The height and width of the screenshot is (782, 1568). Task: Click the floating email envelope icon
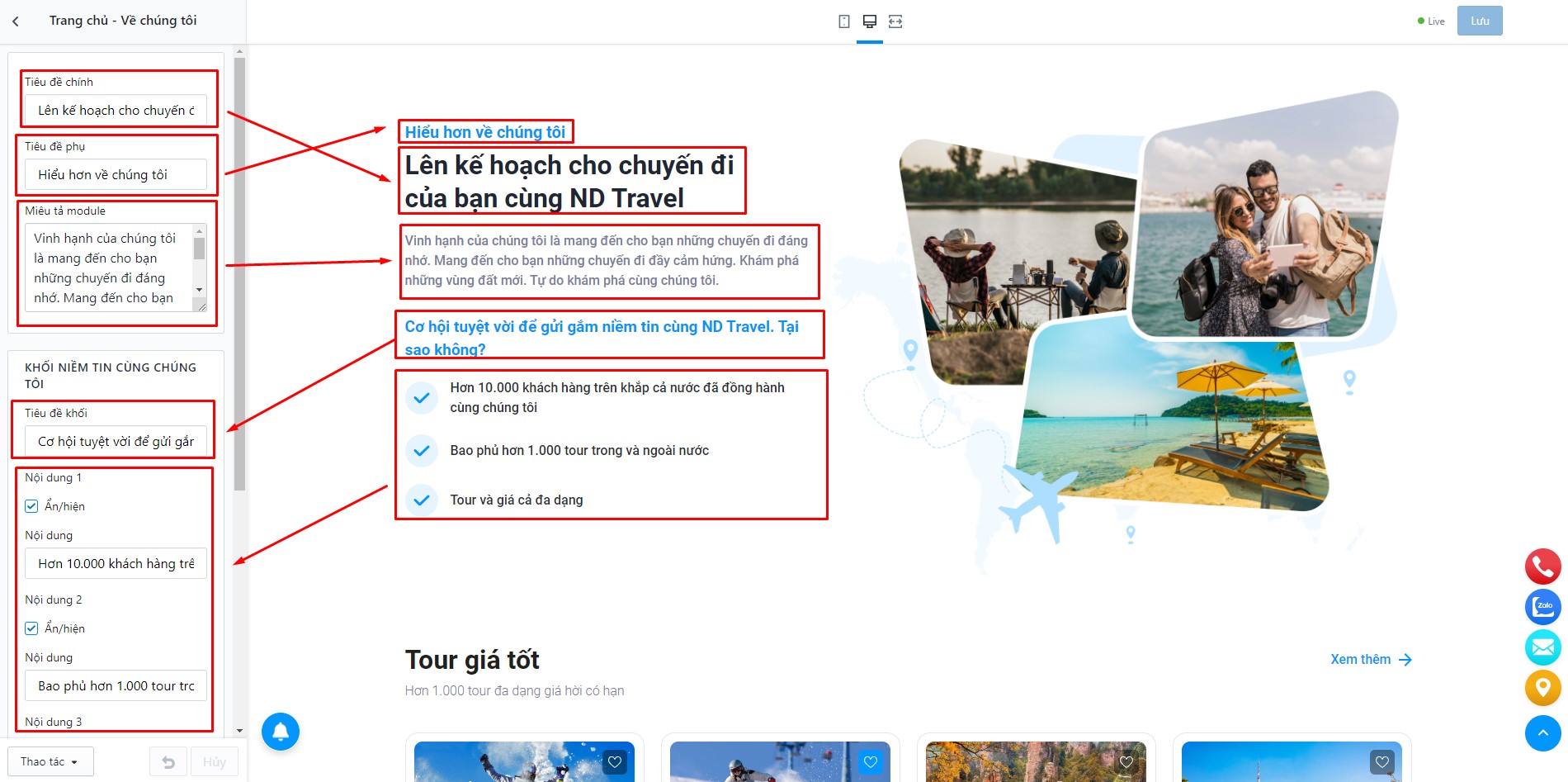click(1542, 647)
